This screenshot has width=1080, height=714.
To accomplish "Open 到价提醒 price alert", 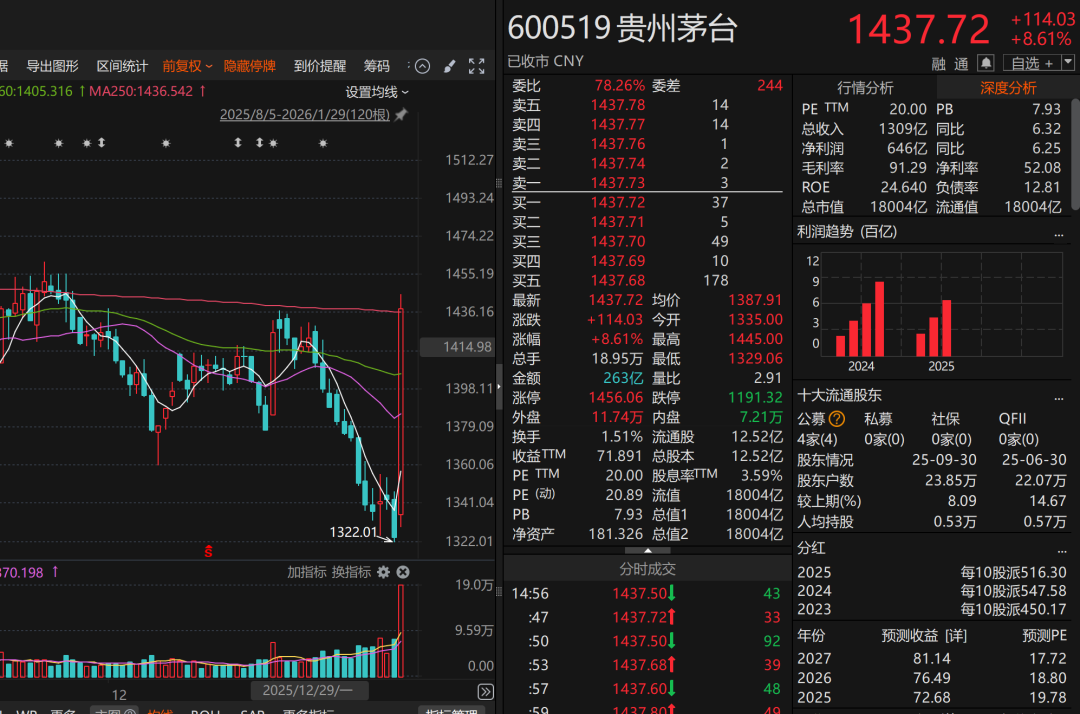I will pos(320,66).
